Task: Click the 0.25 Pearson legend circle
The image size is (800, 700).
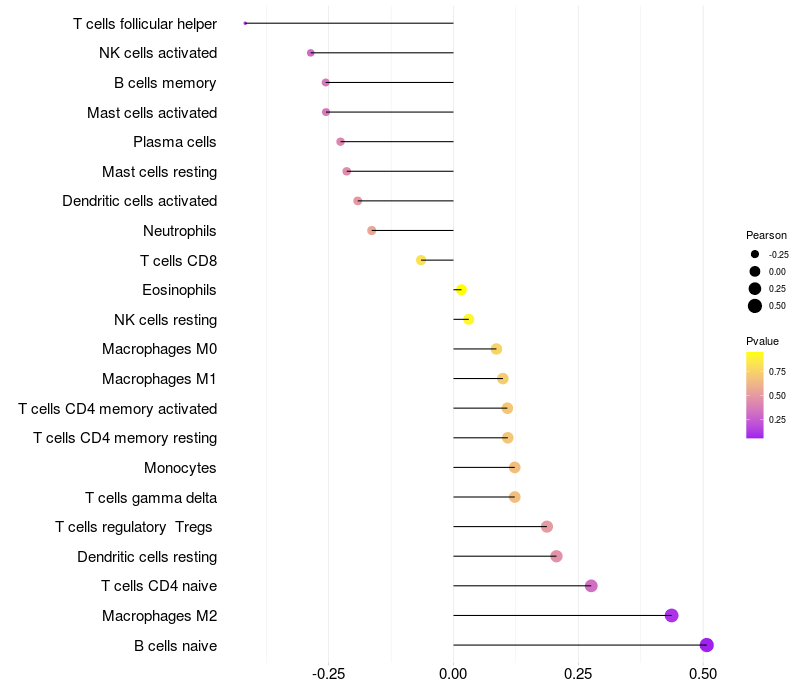Action: [755, 288]
